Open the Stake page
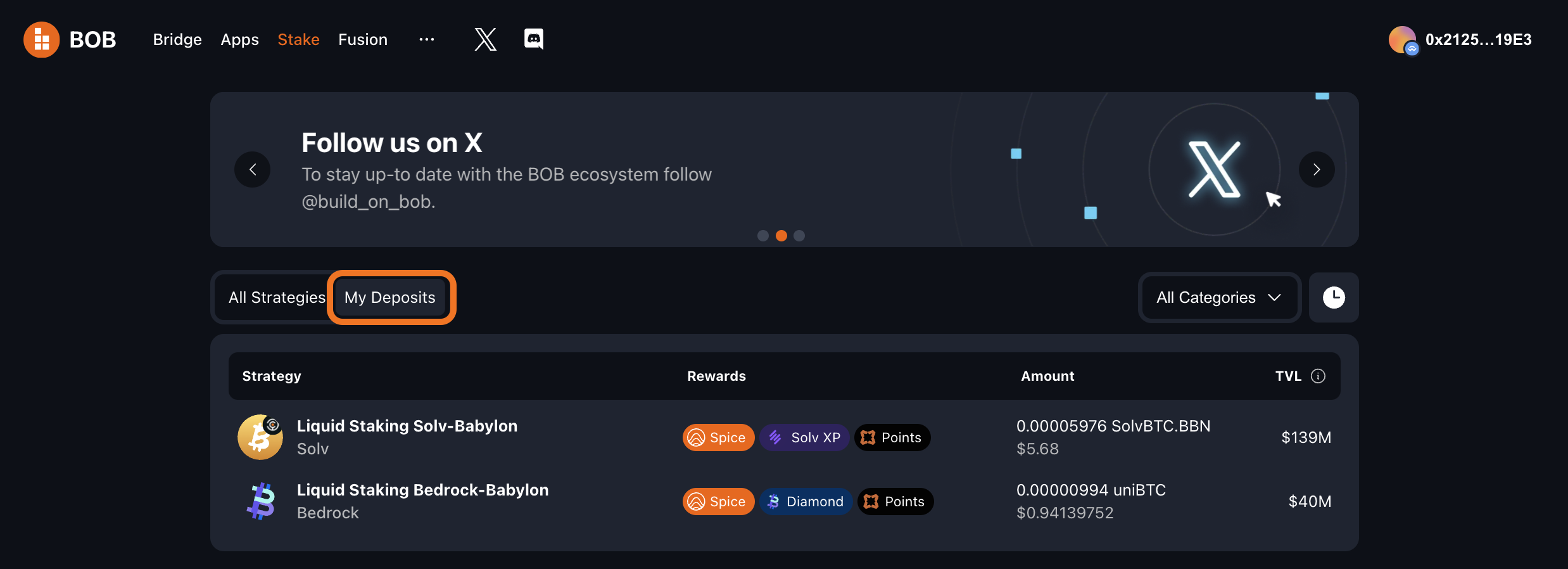 pyautogui.click(x=298, y=39)
